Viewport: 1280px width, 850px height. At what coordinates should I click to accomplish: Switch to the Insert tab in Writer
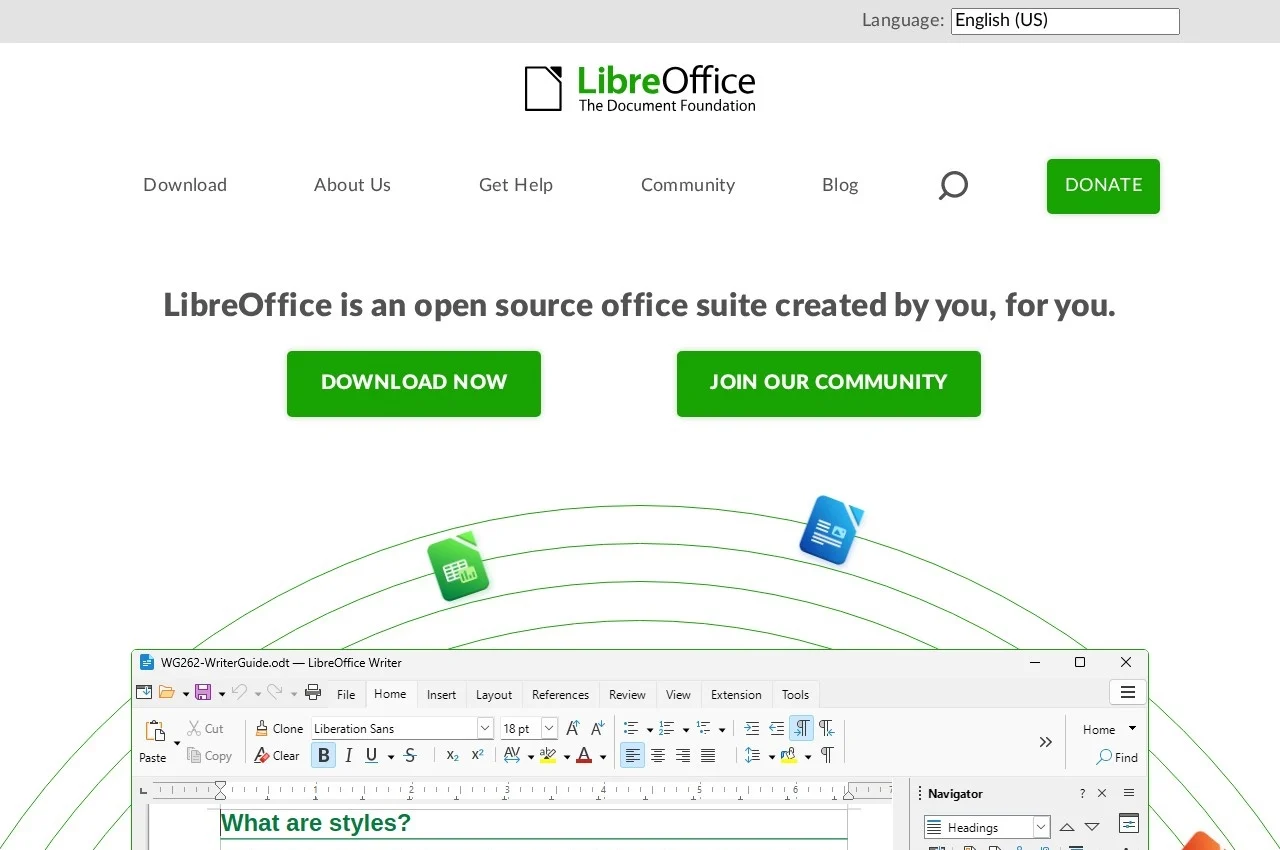[x=441, y=694]
